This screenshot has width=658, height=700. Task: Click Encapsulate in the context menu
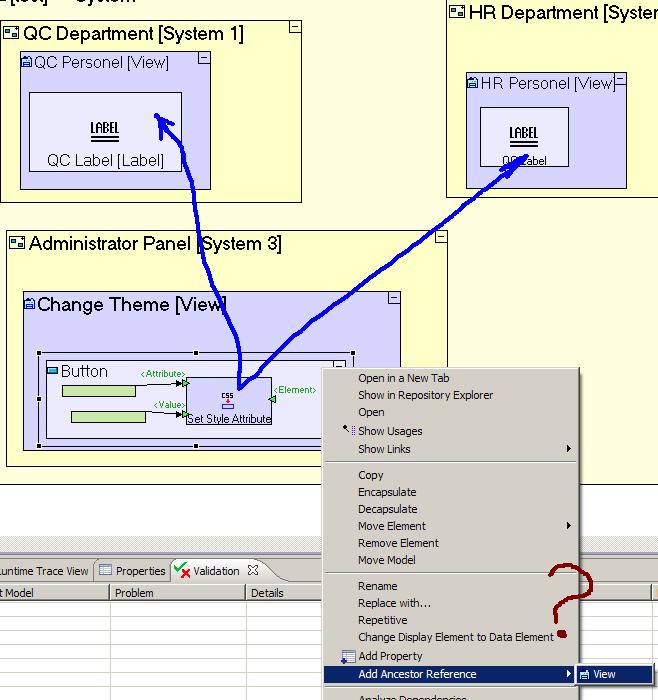click(x=387, y=492)
